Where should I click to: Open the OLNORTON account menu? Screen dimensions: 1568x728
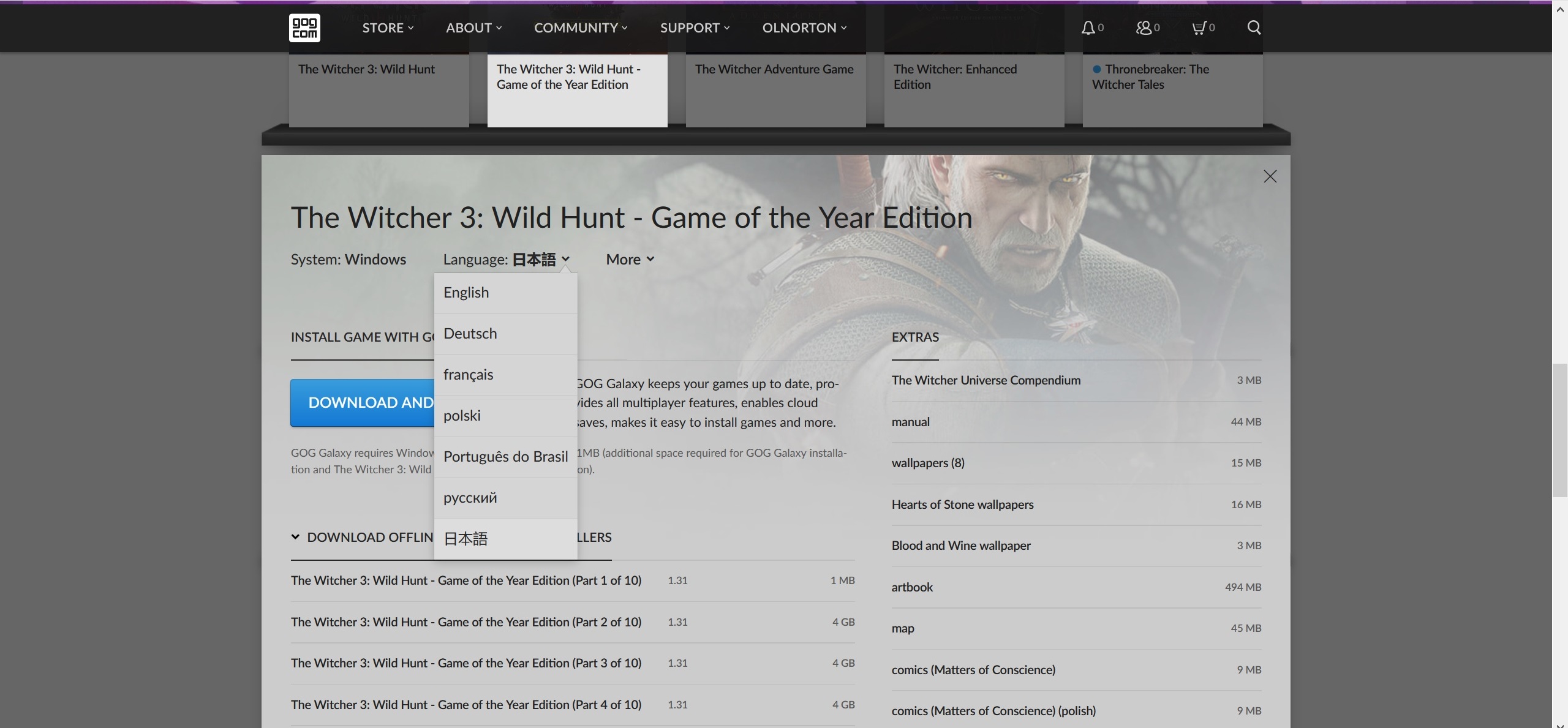point(804,28)
